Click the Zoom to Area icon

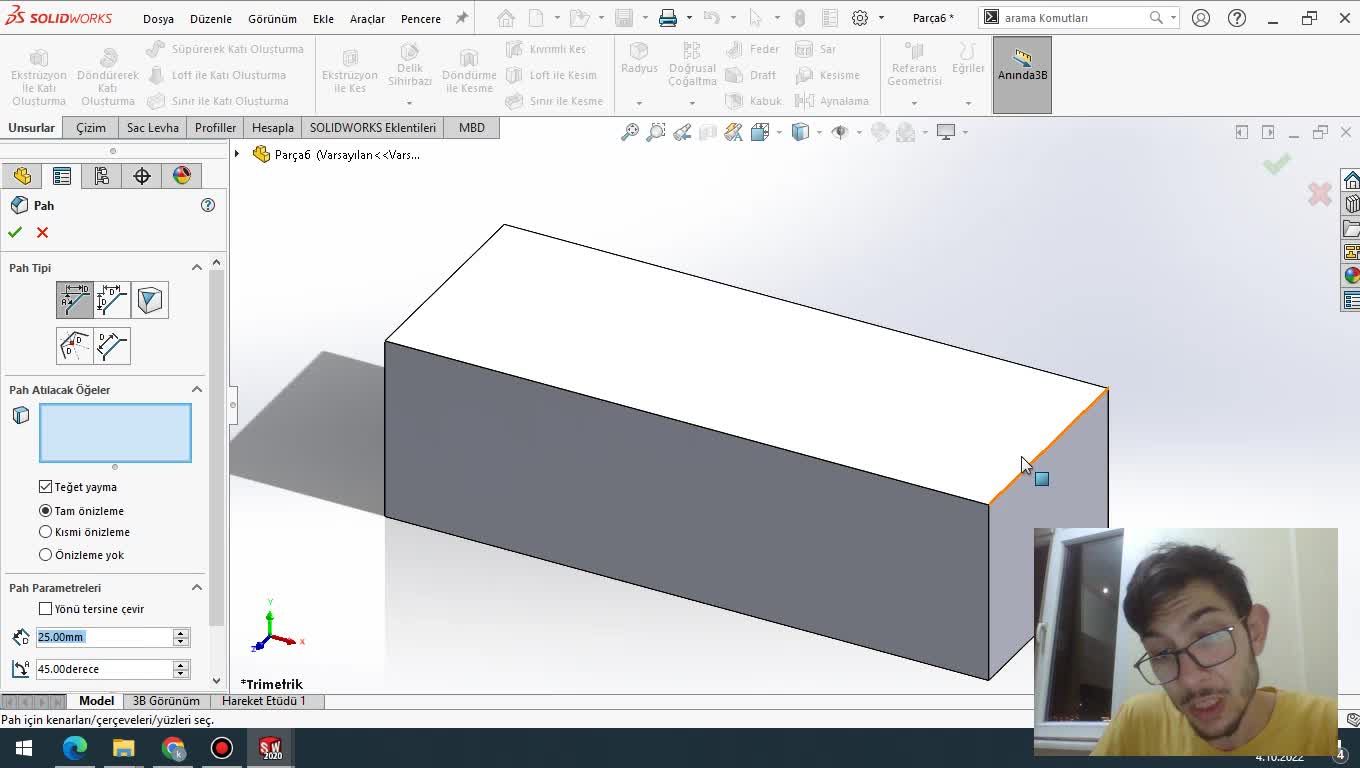pyautogui.click(x=656, y=132)
